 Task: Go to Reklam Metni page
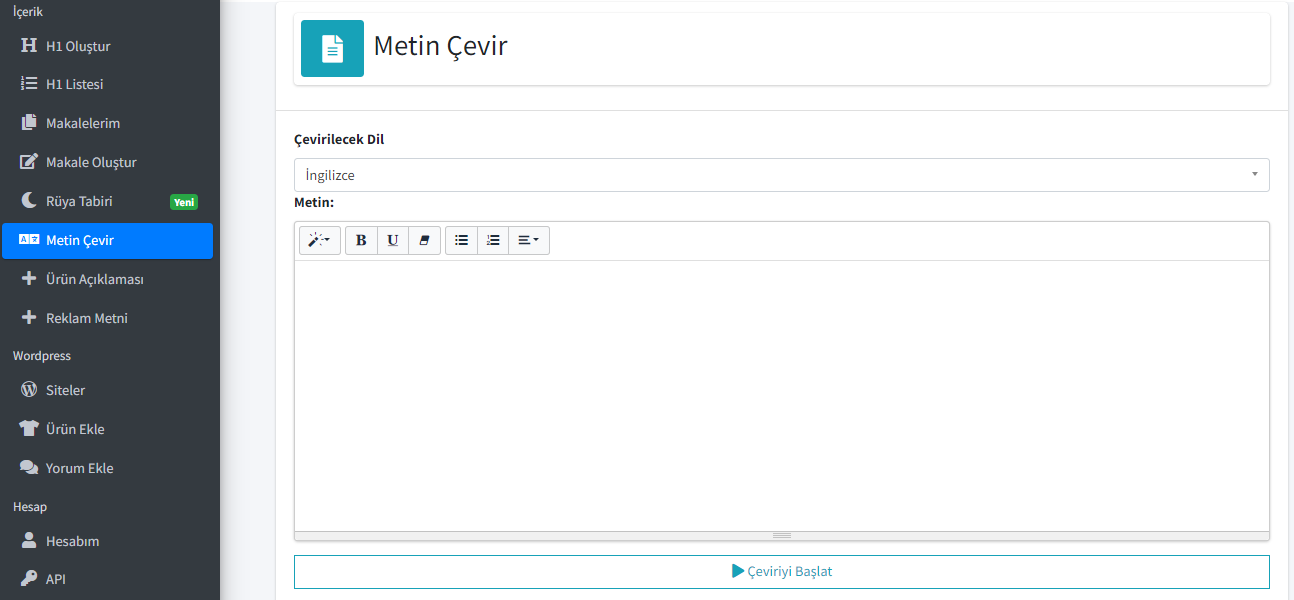(107, 318)
